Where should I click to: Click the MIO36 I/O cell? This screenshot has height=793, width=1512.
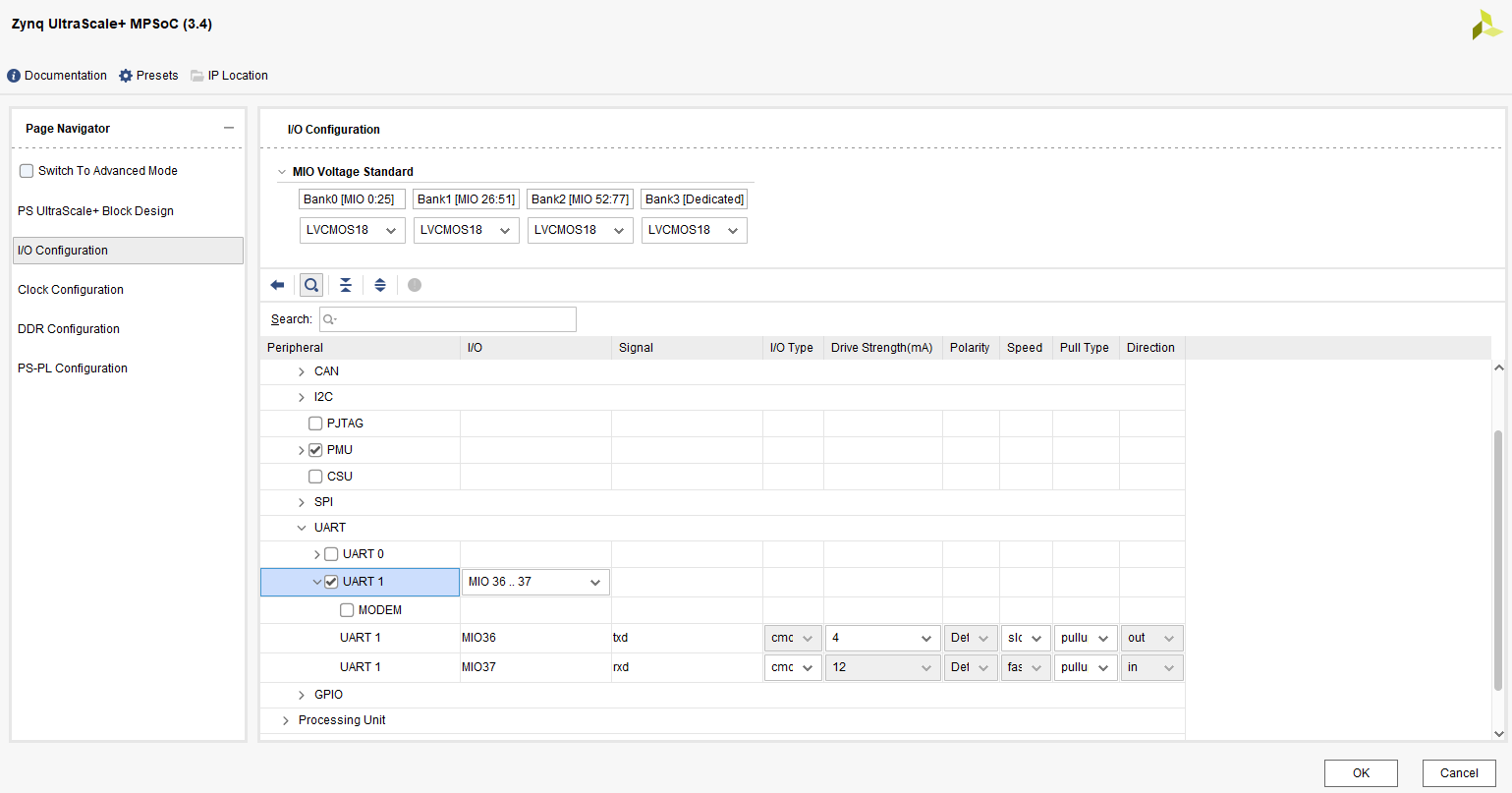click(x=535, y=638)
